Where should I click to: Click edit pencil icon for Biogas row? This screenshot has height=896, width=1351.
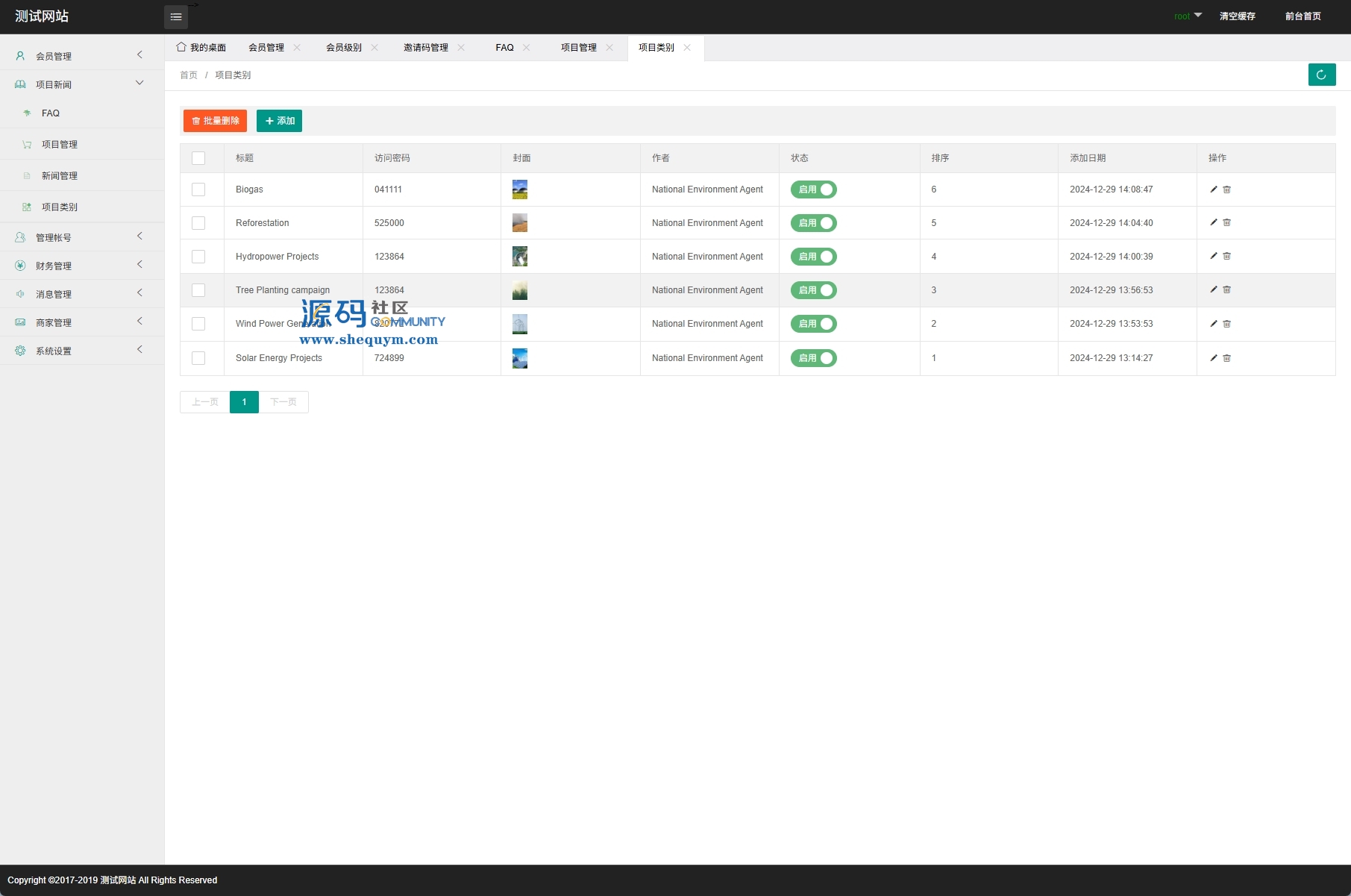click(x=1214, y=189)
